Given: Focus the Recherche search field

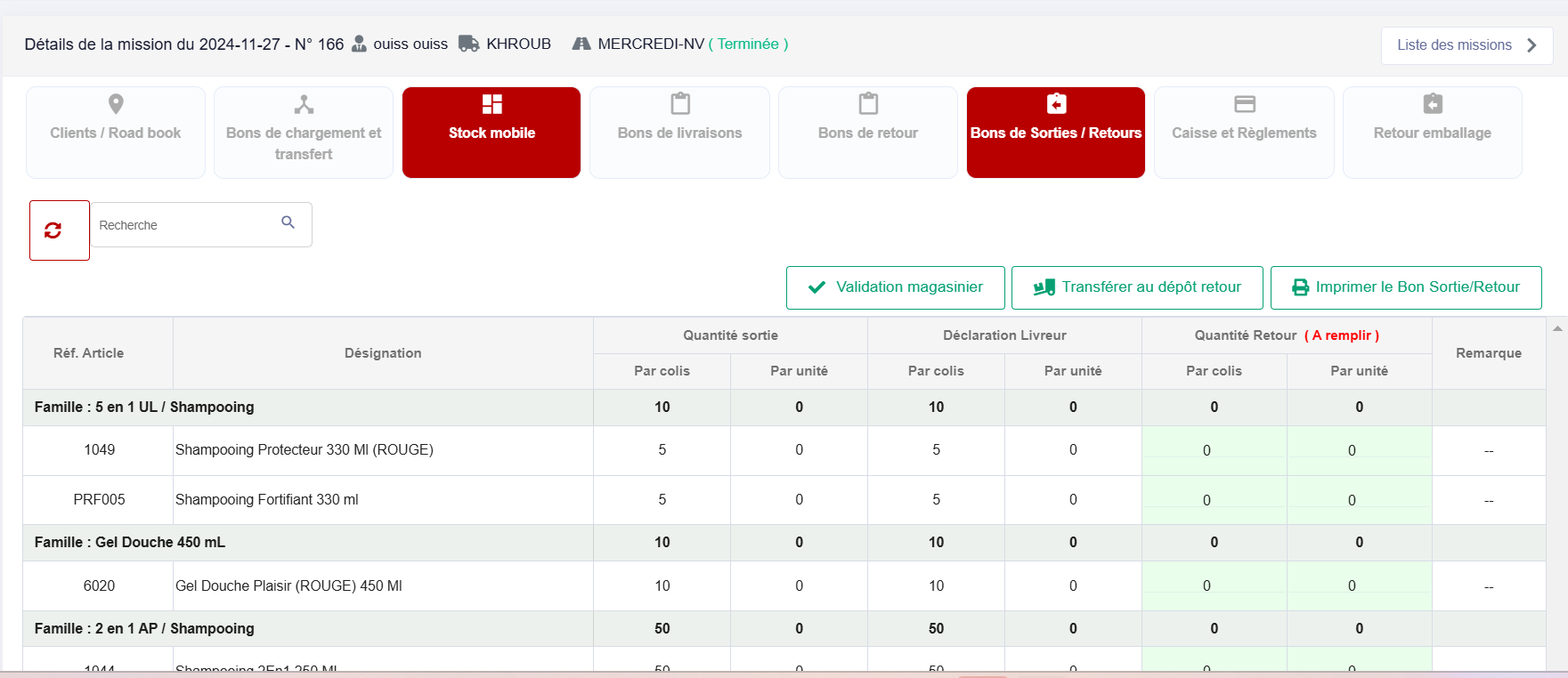Looking at the screenshot, I should point(187,225).
